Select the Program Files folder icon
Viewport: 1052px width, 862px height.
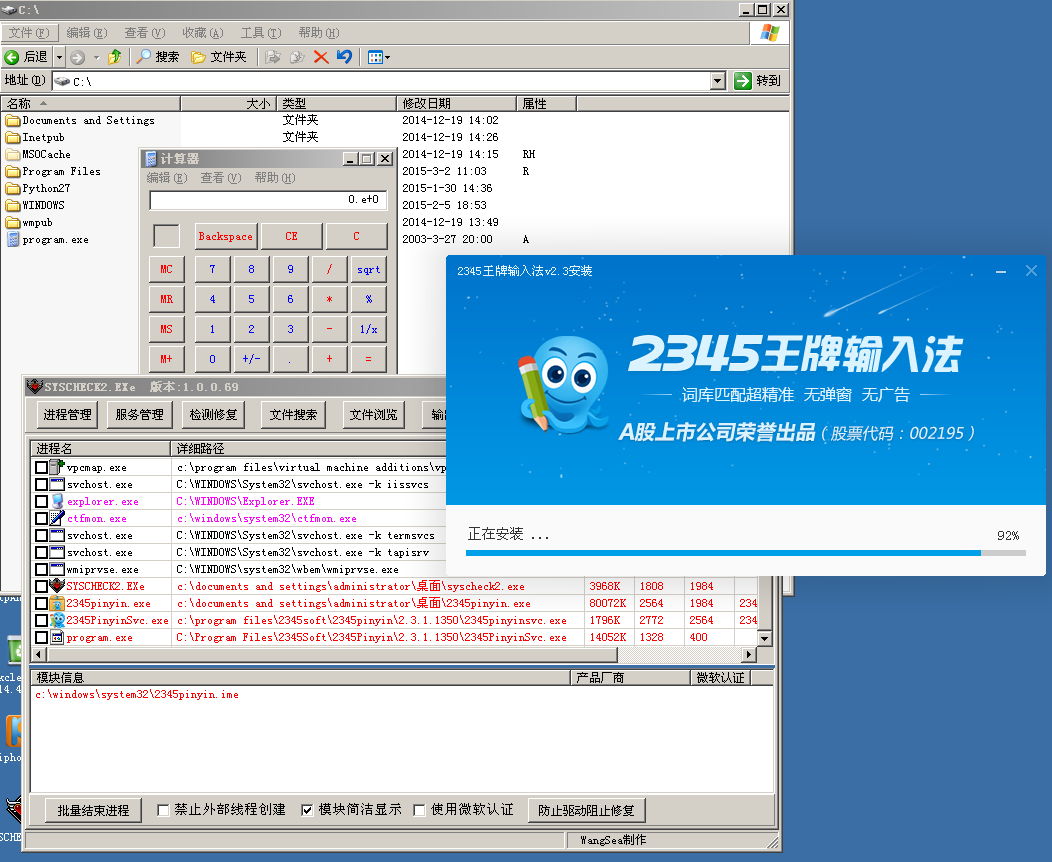pos(13,172)
